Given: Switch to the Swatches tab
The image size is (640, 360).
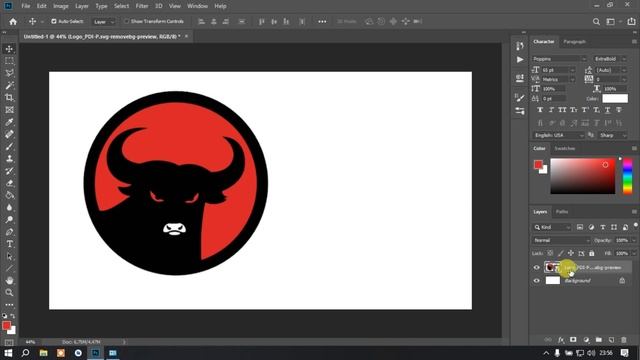Looking at the screenshot, I should (x=565, y=148).
